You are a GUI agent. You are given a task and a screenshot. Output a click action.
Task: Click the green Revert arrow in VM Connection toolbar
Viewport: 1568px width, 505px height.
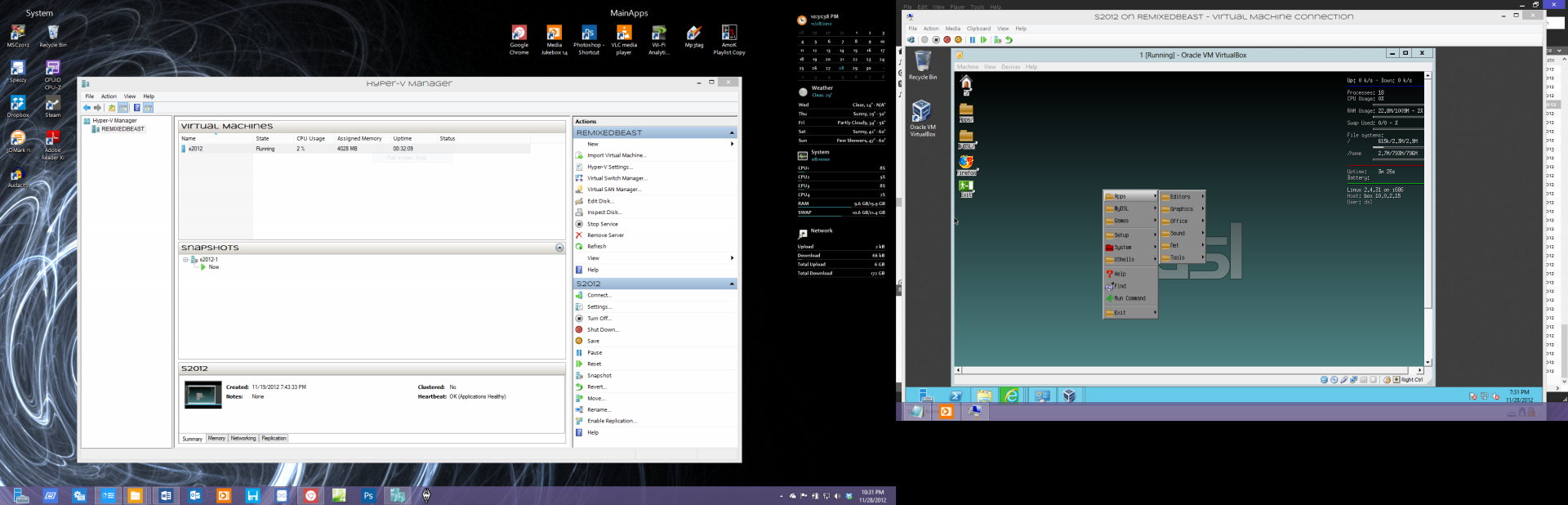tap(1009, 40)
